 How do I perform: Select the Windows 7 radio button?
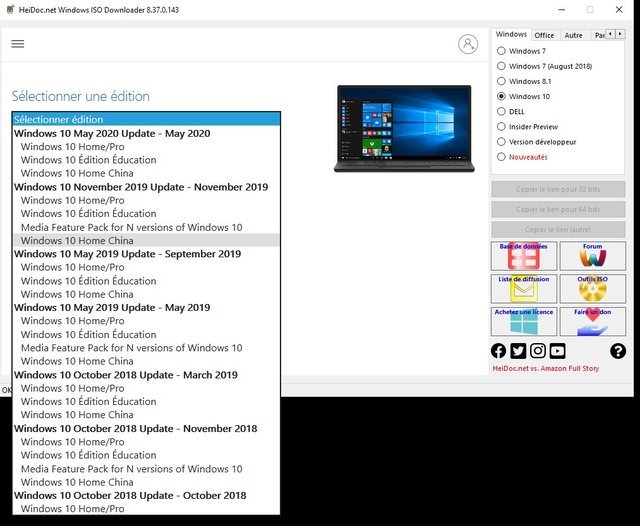coord(501,51)
